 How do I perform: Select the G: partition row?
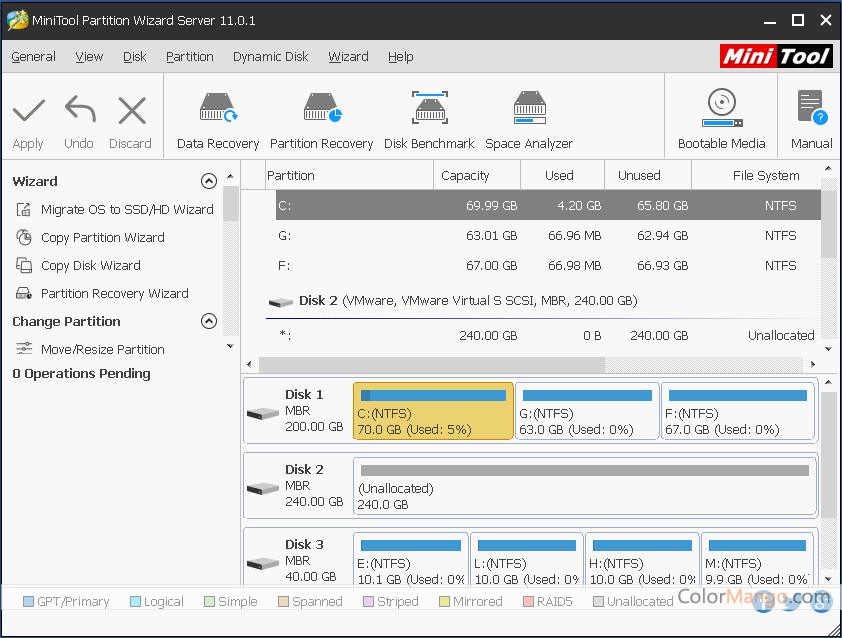[x=548, y=235]
